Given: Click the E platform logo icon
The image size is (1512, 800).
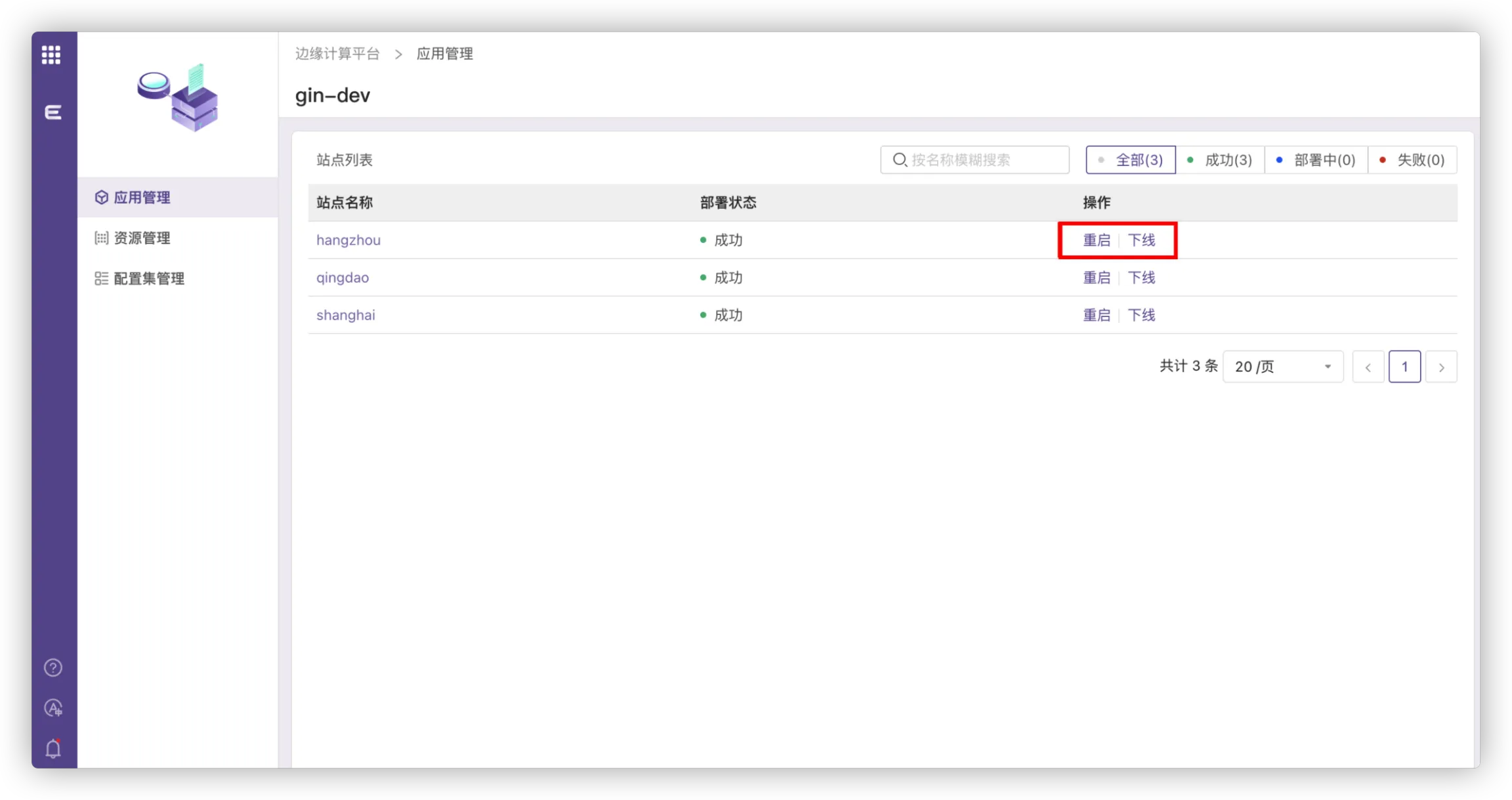Looking at the screenshot, I should [52, 112].
